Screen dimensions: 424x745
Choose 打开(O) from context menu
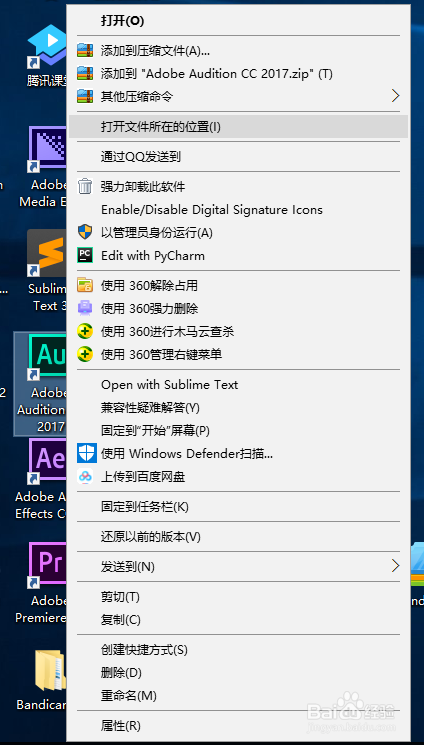pyautogui.click(x=239, y=21)
